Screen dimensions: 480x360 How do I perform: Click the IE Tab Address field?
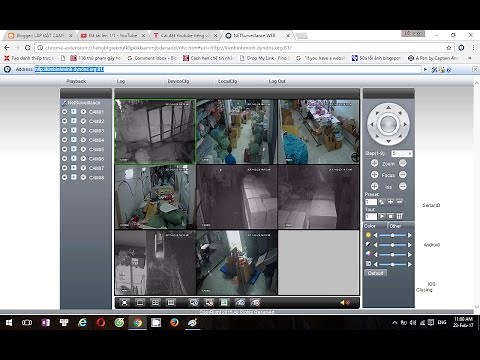pyautogui.click(x=228, y=69)
